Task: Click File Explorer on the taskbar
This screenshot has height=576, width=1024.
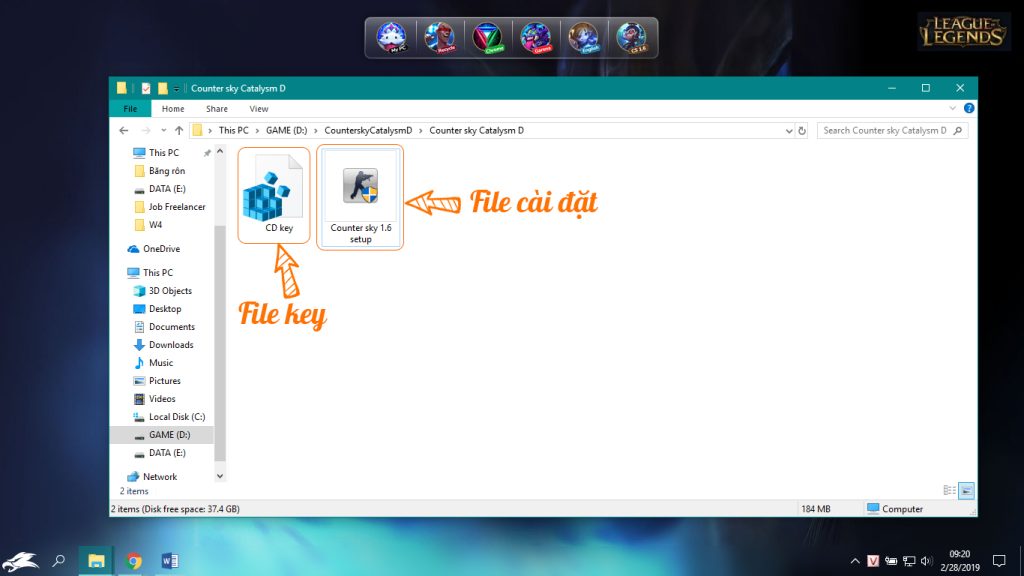Action: tap(97, 560)
